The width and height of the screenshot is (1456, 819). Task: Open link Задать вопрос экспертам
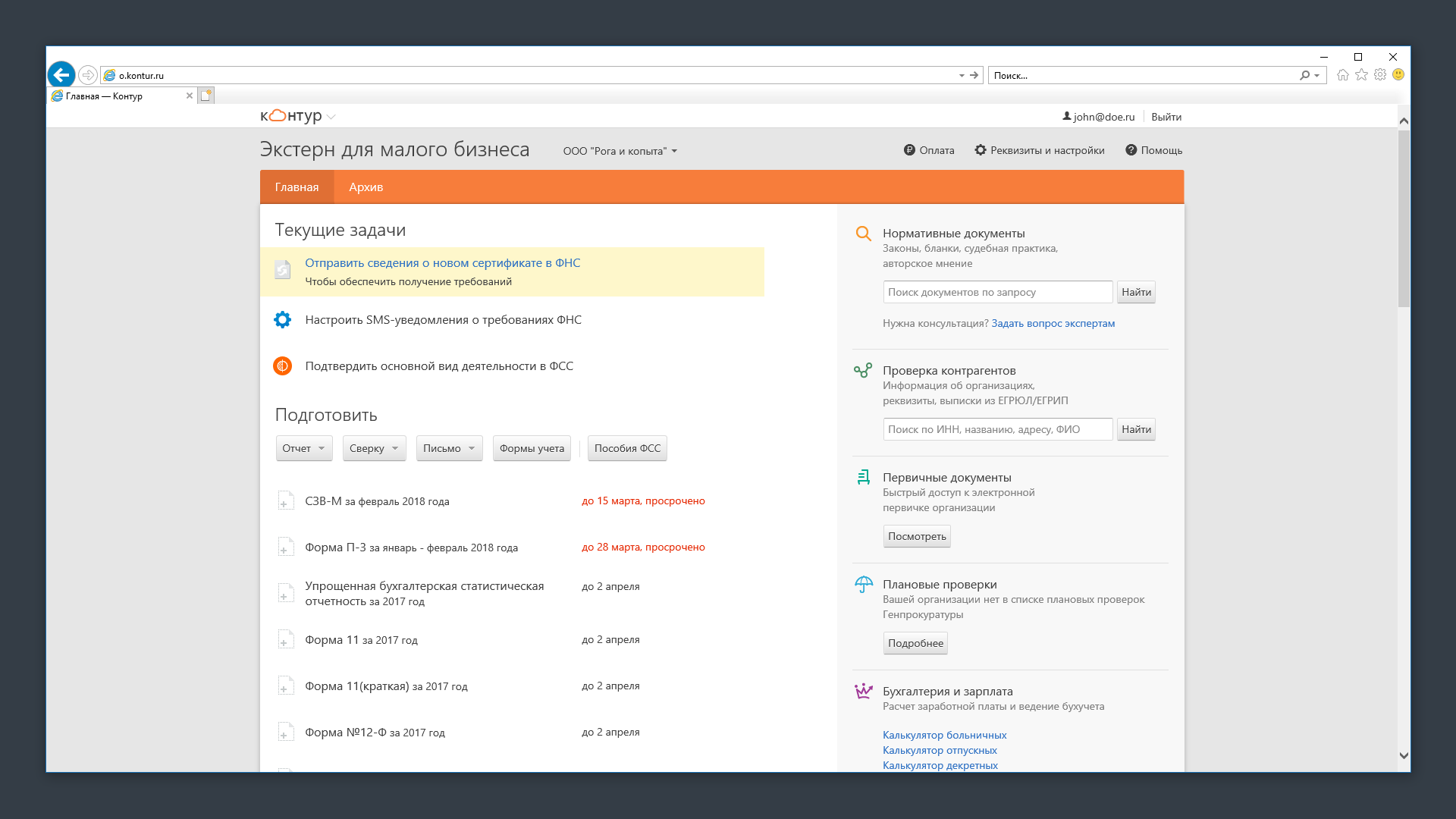1053,323
